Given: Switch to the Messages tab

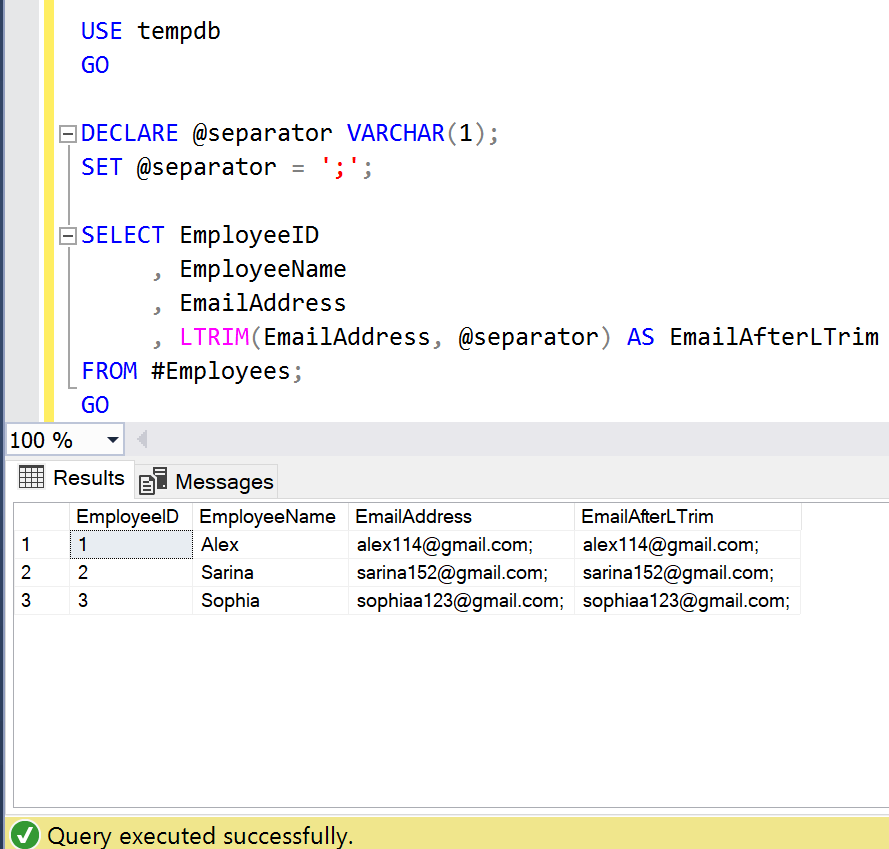Looking at the screenshot, I should 207,482.
